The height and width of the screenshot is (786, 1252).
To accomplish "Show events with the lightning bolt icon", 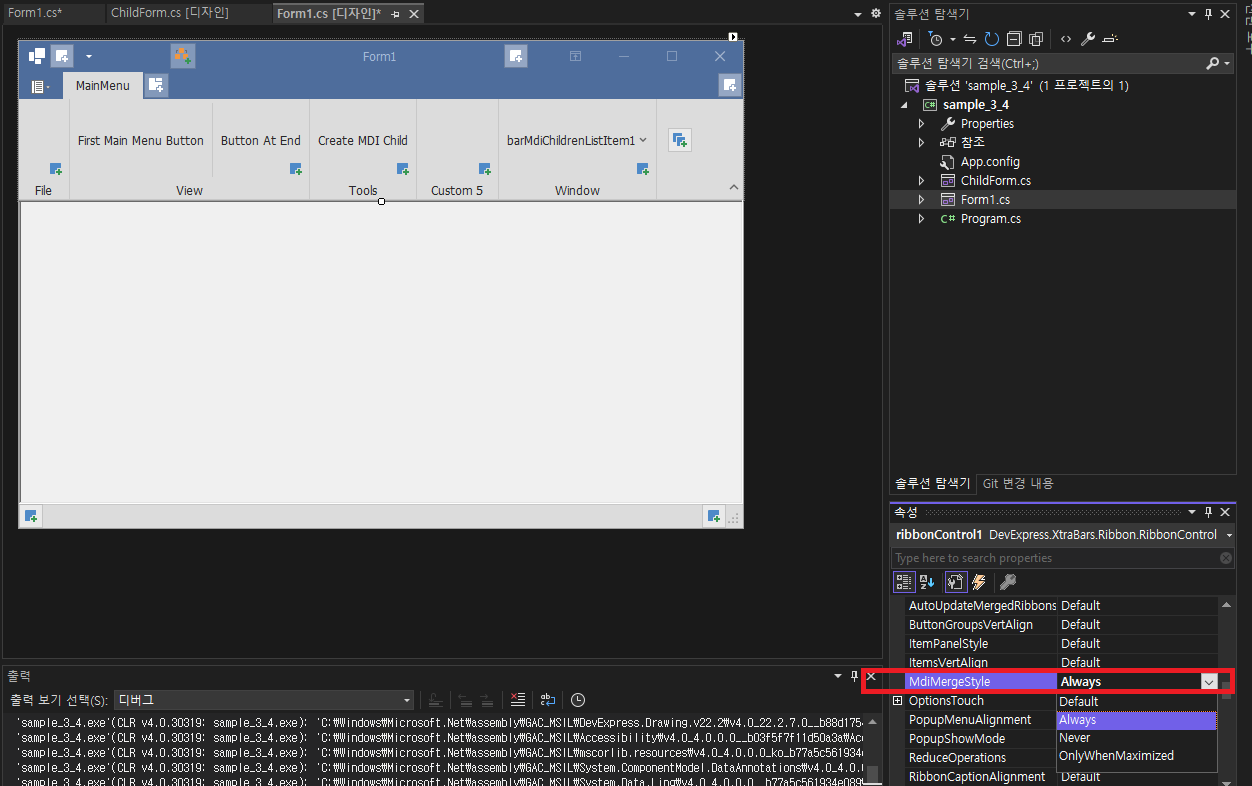I will 979,582.
